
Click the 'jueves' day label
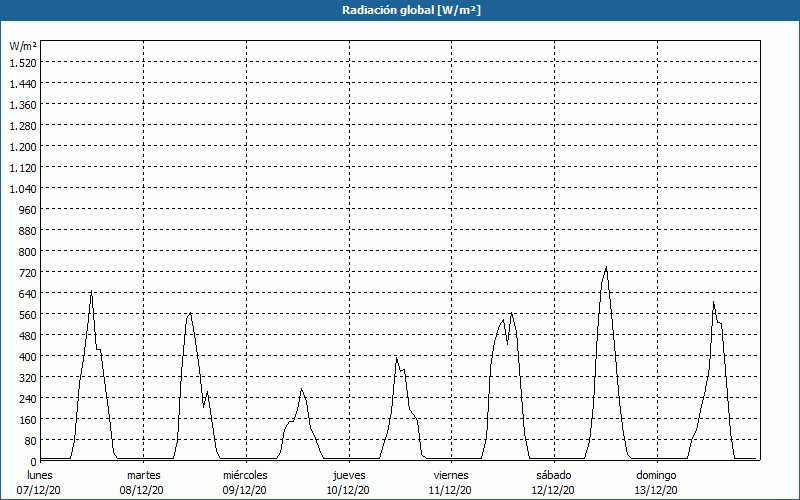coord(349,475)
